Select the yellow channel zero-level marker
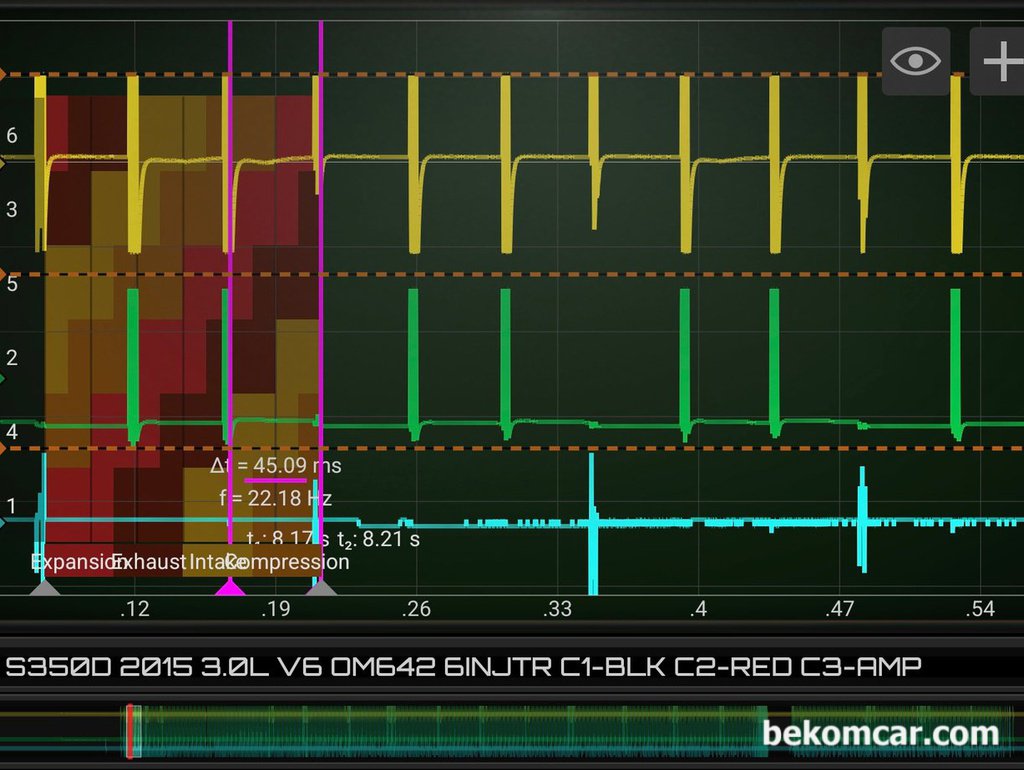1024x770 pixels. [3, 163]
